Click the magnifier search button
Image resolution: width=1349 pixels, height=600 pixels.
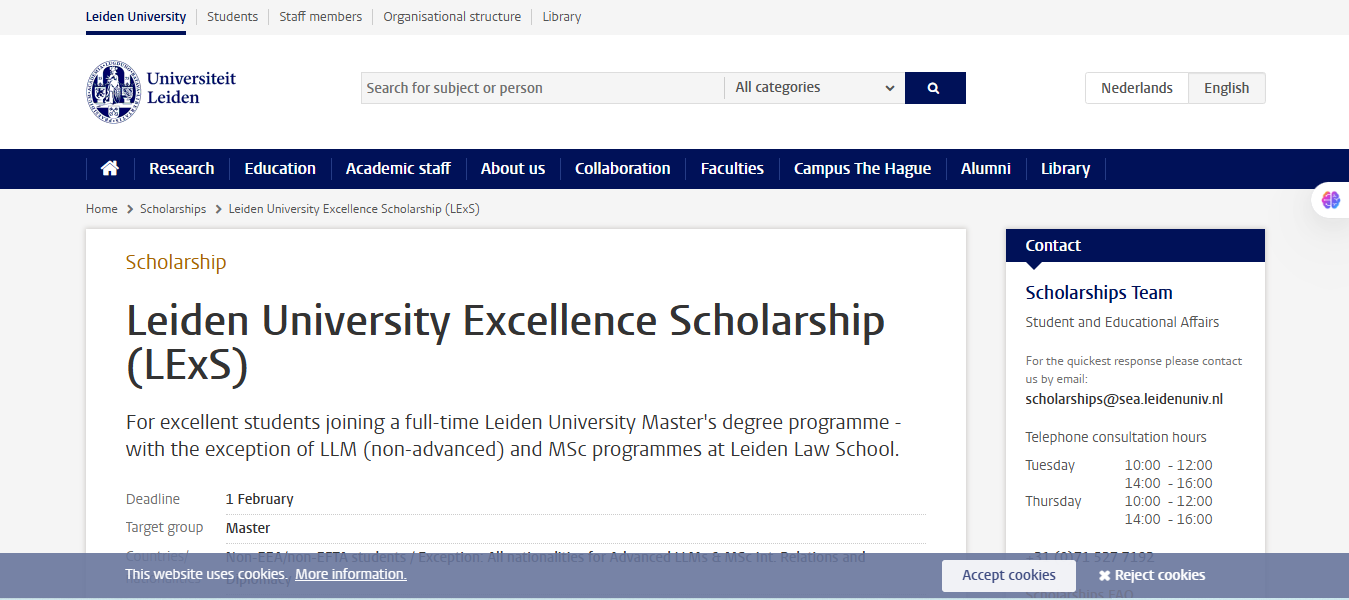(935, 88)
